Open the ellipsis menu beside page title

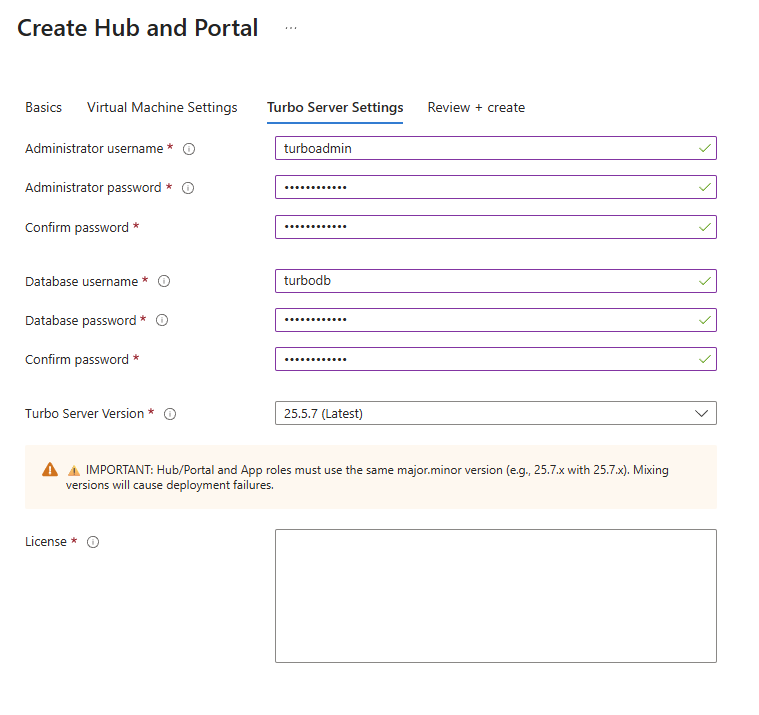click(x=291, y=28)
